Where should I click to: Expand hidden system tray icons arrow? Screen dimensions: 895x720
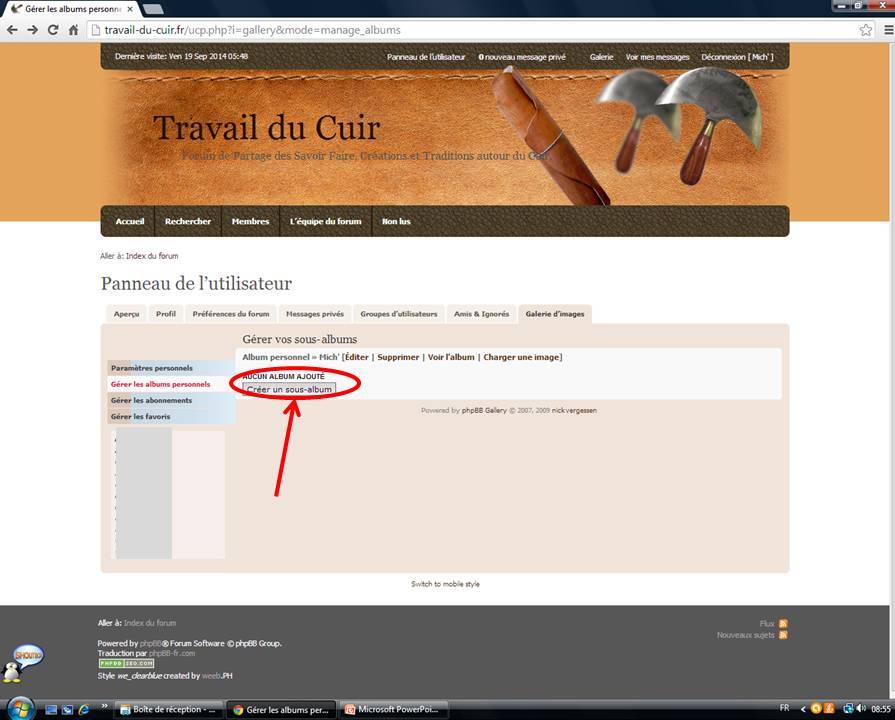[x=802, y=708]
